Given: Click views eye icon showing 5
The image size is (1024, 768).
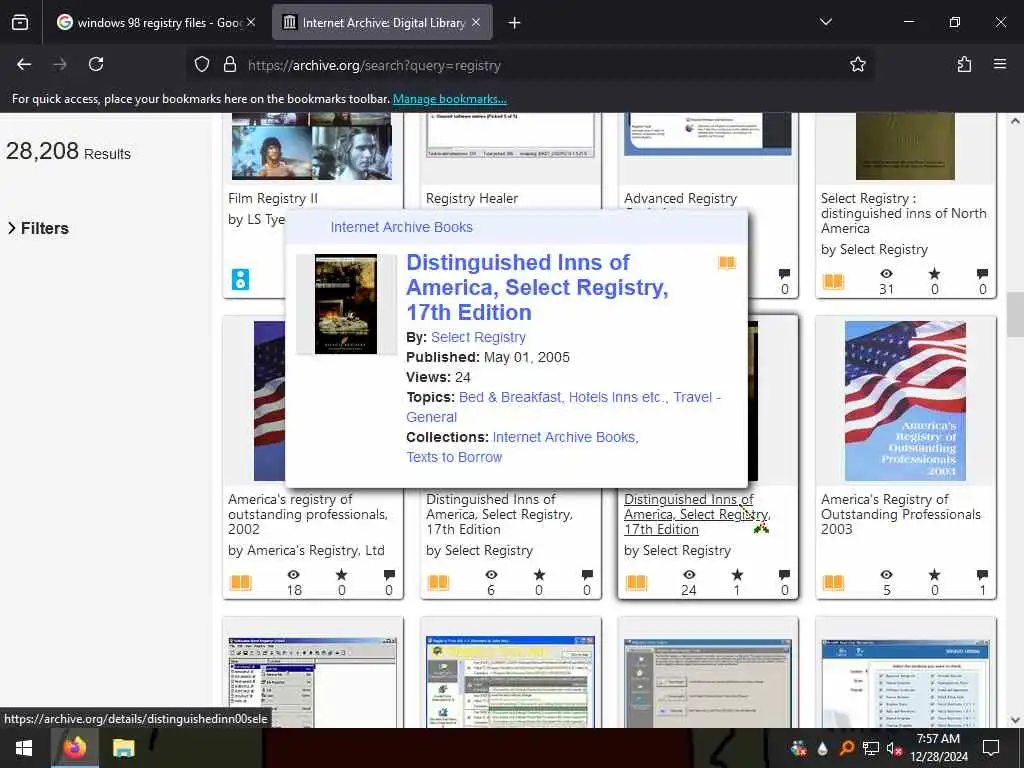Looking at the screenshot, I should coord(886,575).
